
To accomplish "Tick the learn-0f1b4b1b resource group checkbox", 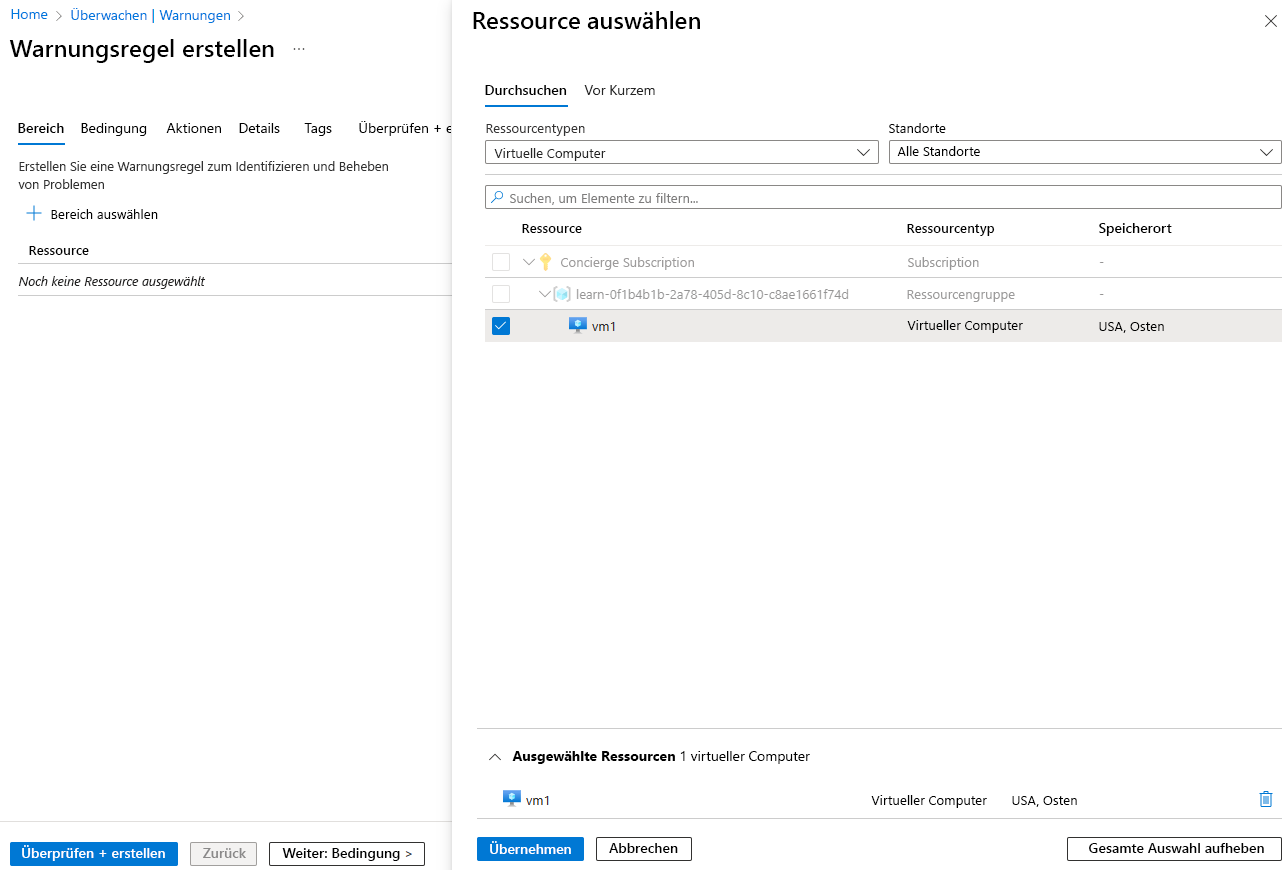I will (x=501, y=294).
